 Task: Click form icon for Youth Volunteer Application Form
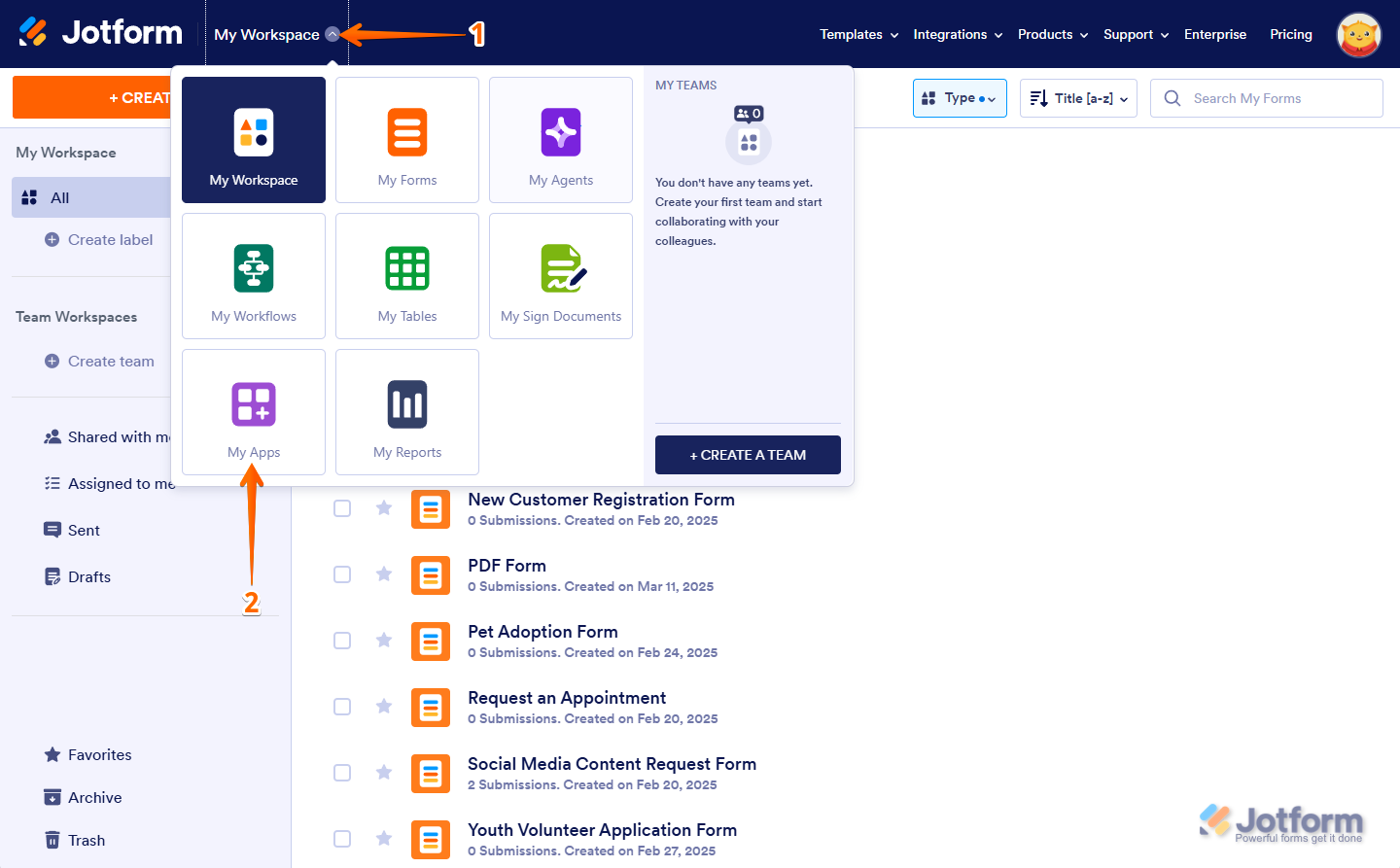[431, 840]
